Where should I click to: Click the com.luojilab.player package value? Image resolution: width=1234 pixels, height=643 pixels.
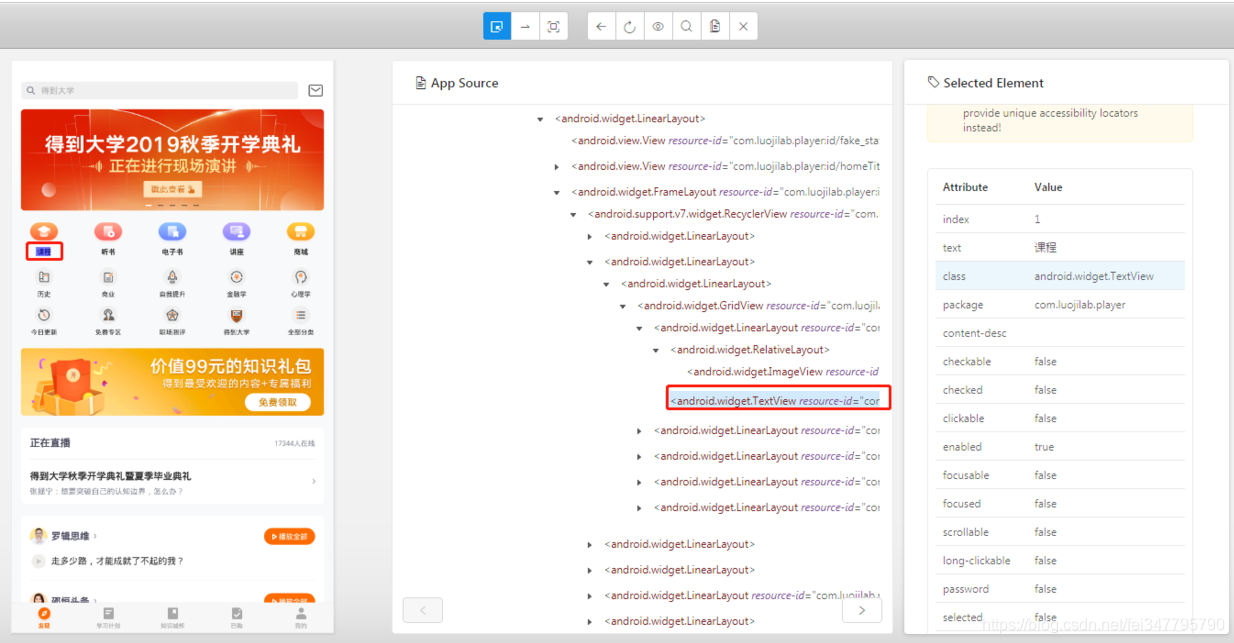(x=1080, y=305)
